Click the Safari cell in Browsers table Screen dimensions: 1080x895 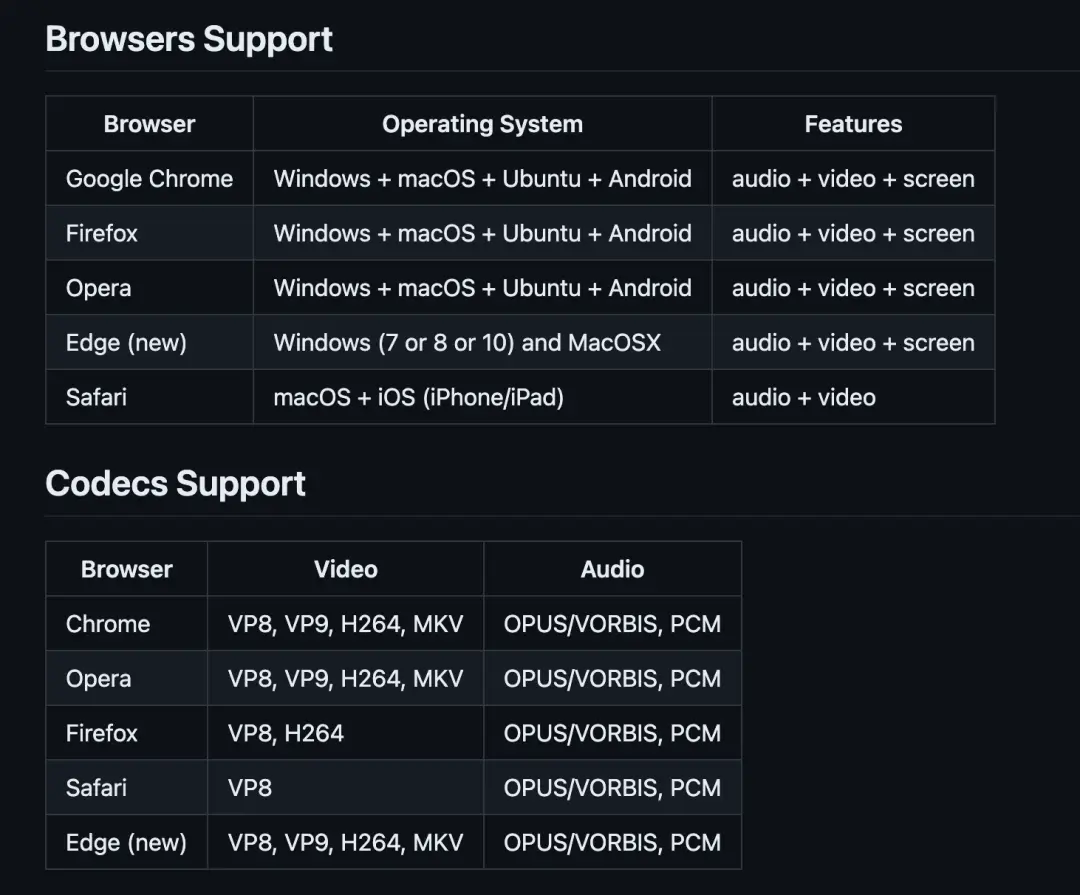tap(96, 397)
